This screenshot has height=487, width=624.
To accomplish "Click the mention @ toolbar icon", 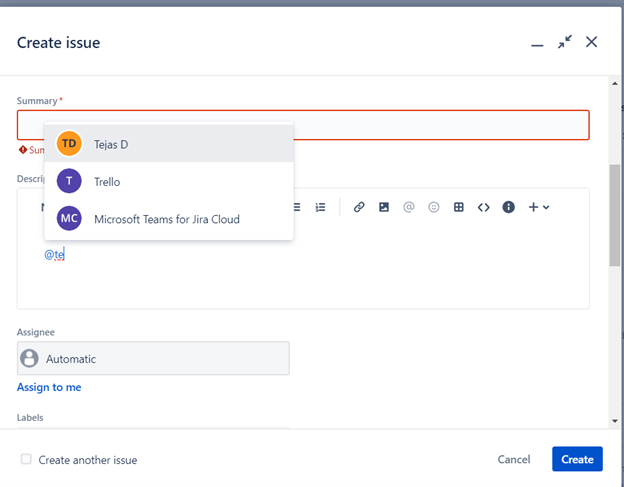I will (x=409, y=207).
